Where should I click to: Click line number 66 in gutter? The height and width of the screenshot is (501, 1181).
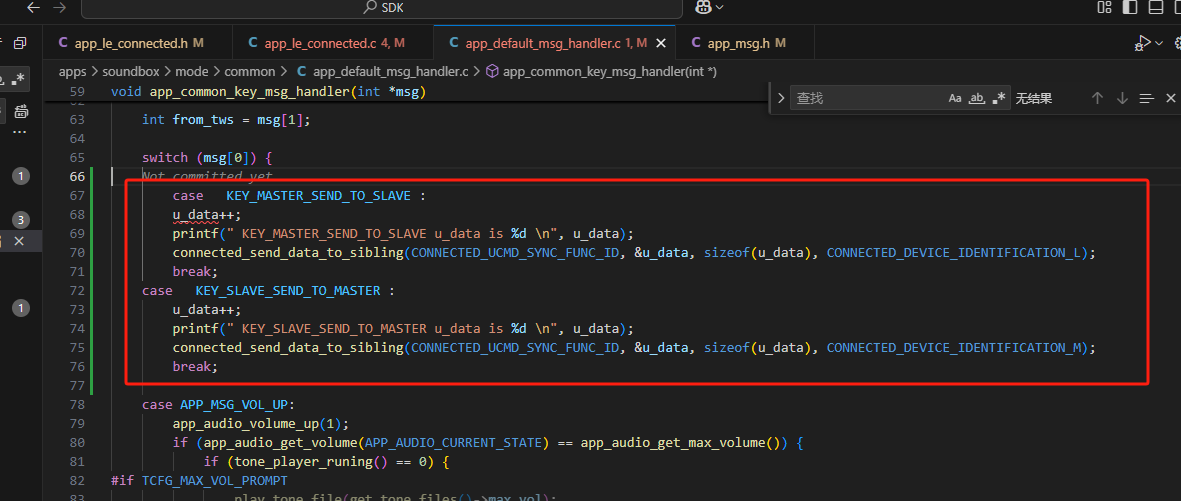76,176
